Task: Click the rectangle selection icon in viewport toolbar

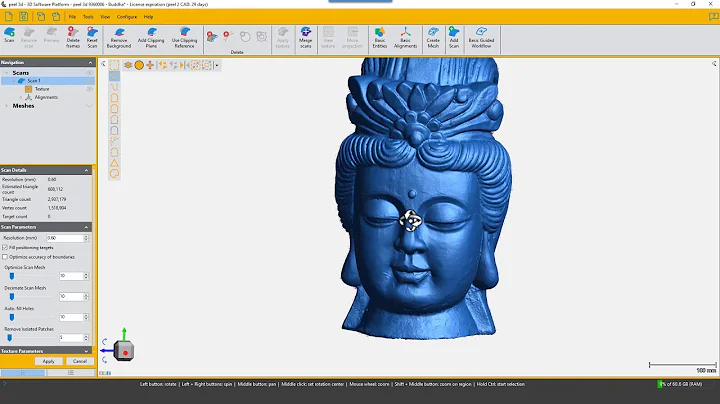Action: (x=114, y=65)
